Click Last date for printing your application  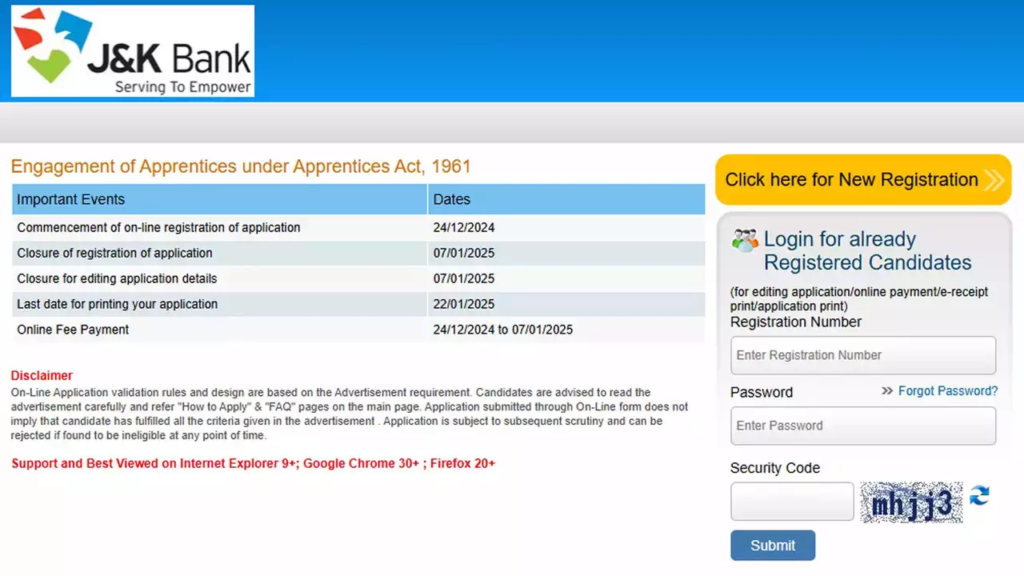[x=117, y=304]
